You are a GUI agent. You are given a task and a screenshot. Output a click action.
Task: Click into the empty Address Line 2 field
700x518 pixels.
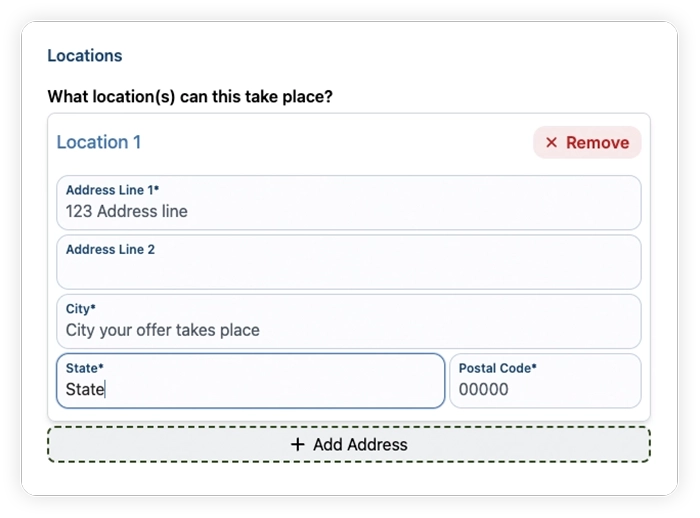click(348, 271)
